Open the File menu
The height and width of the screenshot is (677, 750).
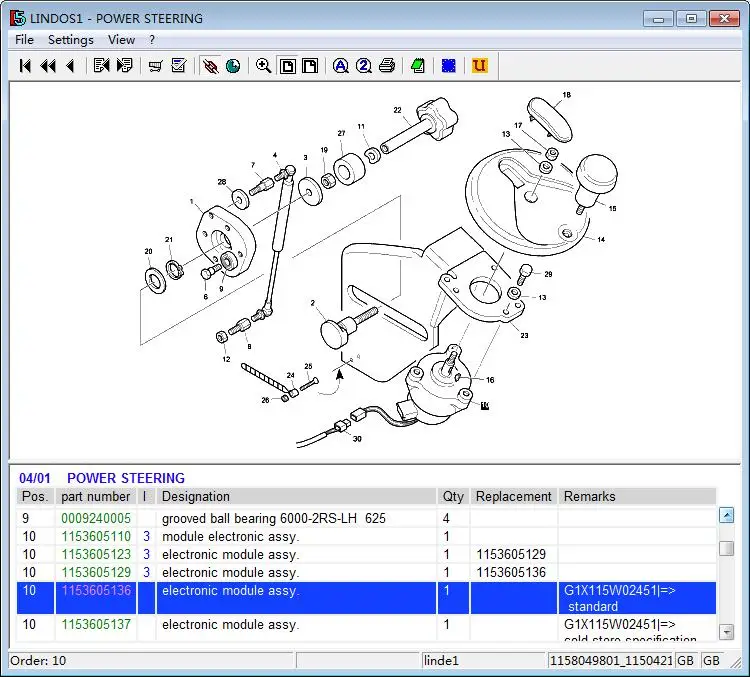(x=25, y=40)
